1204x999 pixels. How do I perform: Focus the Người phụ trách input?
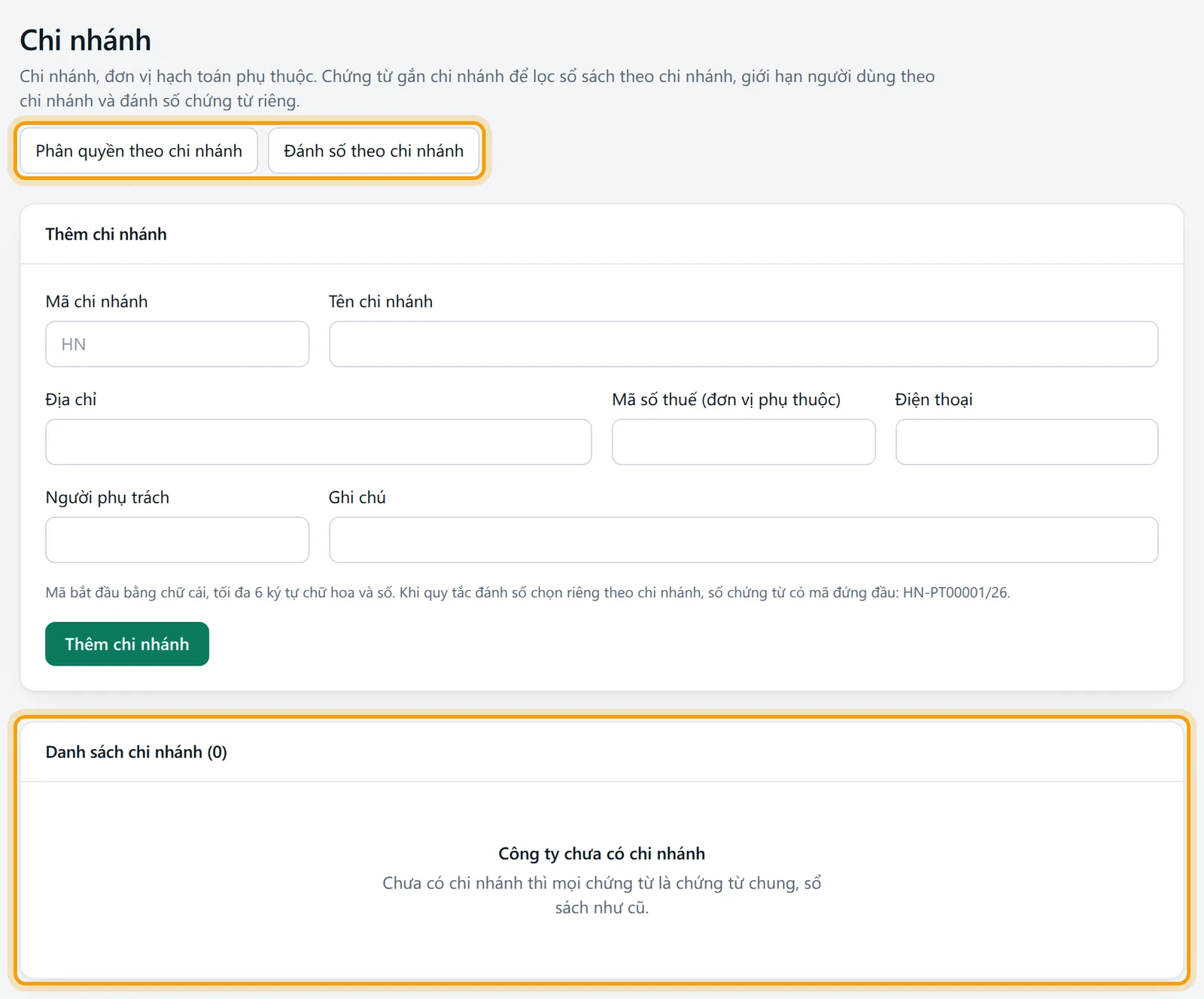pyautogui.click(x=177, y=540)
